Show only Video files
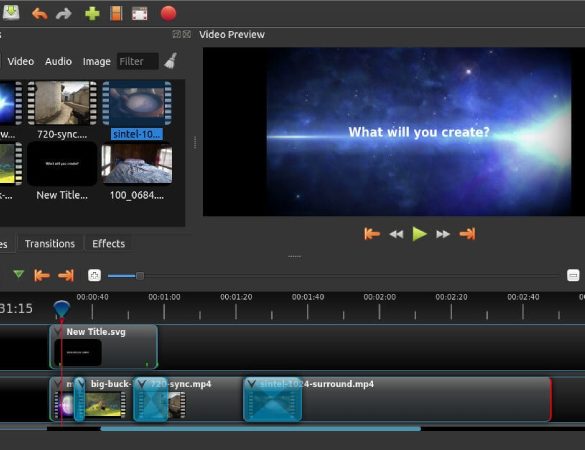 [21, 61]
